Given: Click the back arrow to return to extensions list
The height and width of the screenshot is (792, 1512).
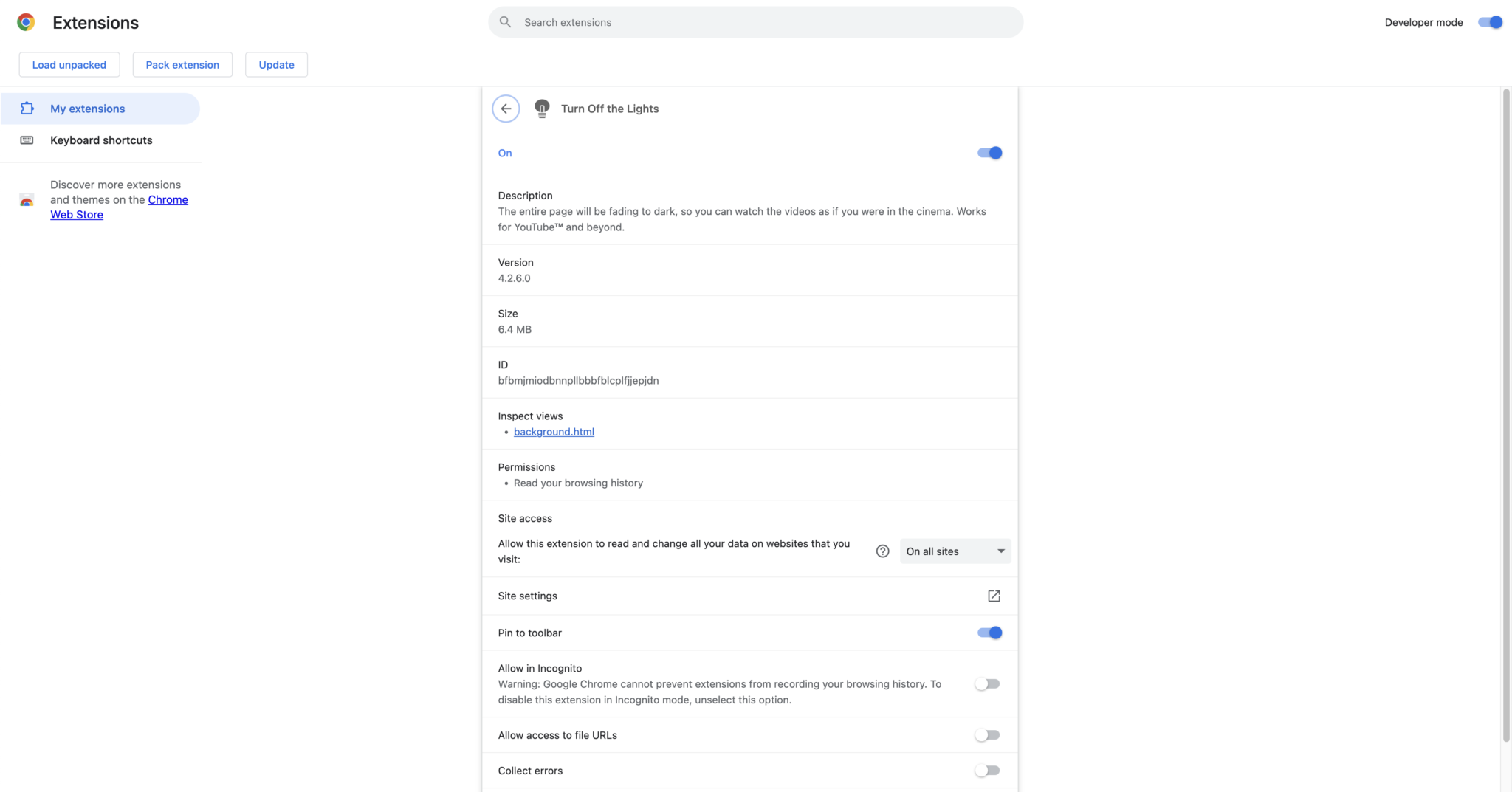Looking at the screenshot, I should click(x=506, y=109).
